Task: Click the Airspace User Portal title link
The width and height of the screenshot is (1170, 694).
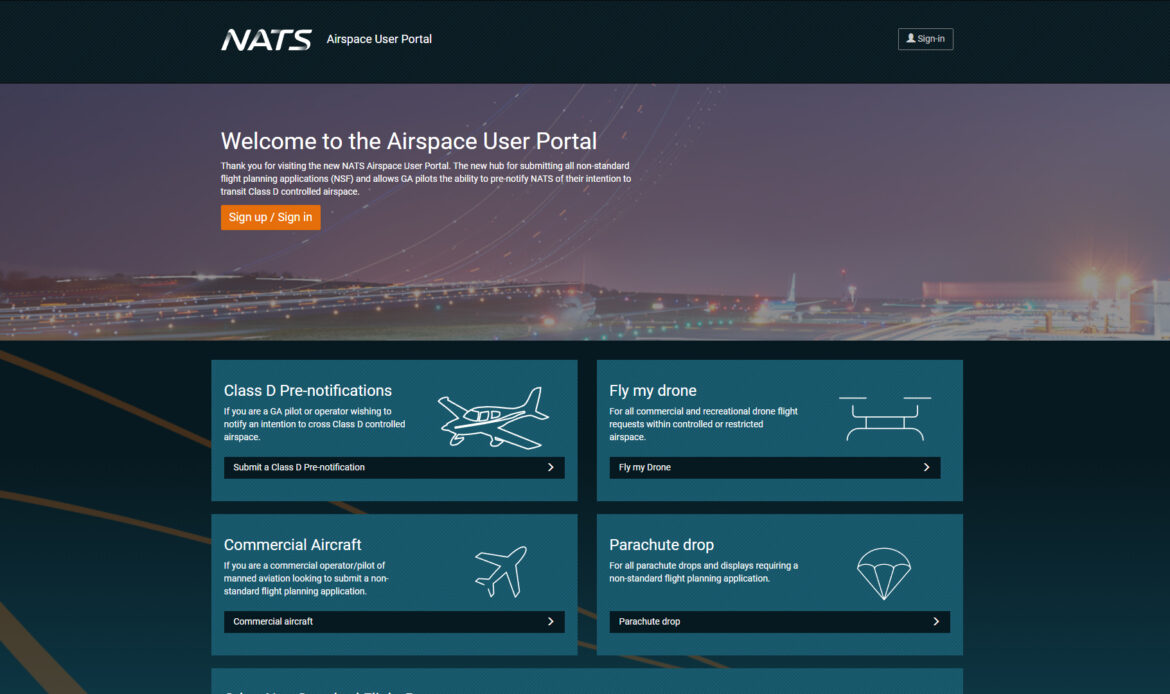Action: pos(379,39)
